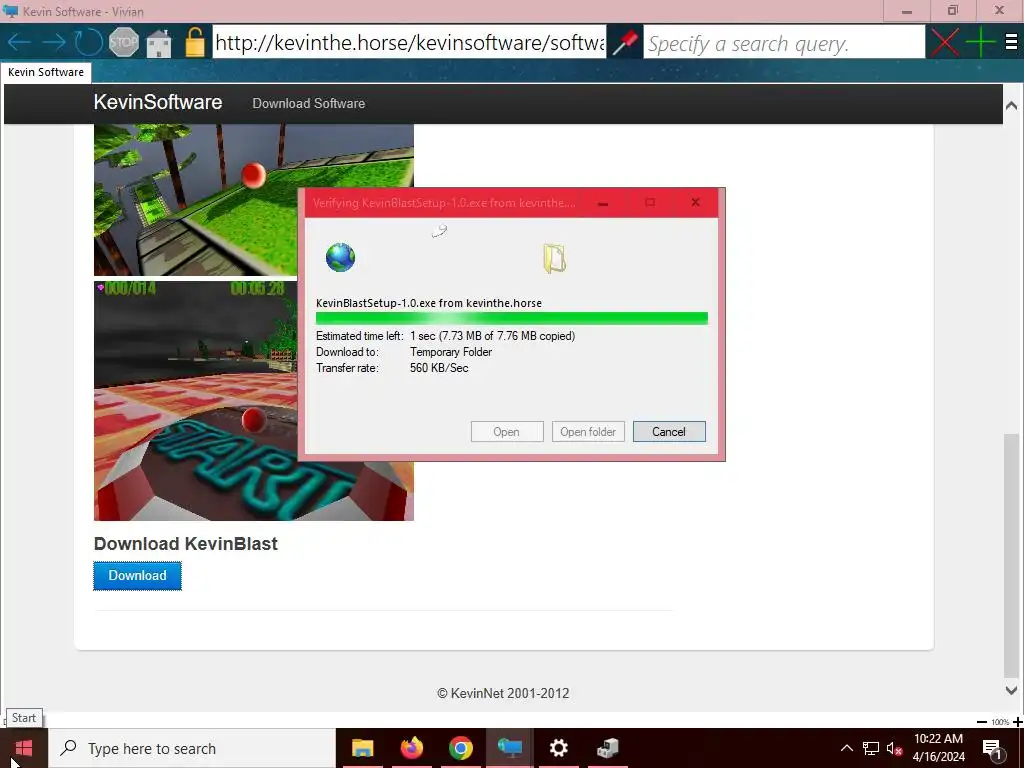This screenshot has height=768, width=1024.
Task: Zoom out with the minus at 100%
Action: (x=982, y=722)
